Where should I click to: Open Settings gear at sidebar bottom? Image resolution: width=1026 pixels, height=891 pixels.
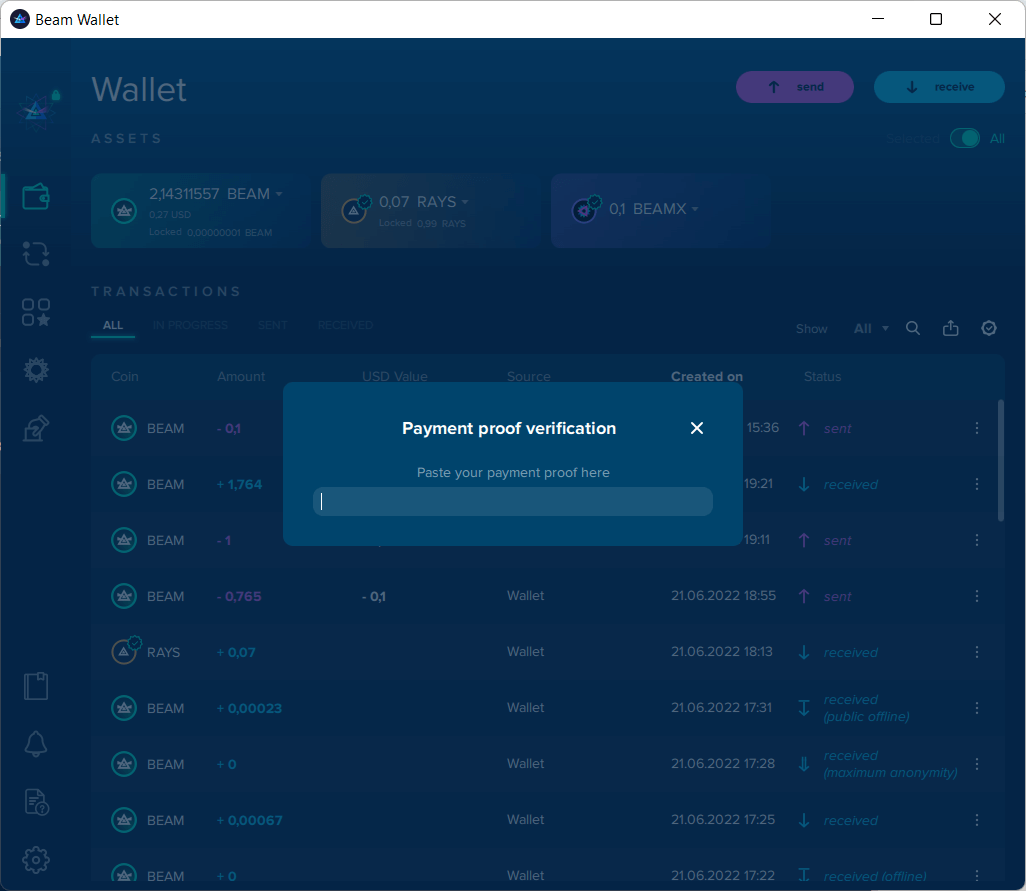[x=36, y=859]
